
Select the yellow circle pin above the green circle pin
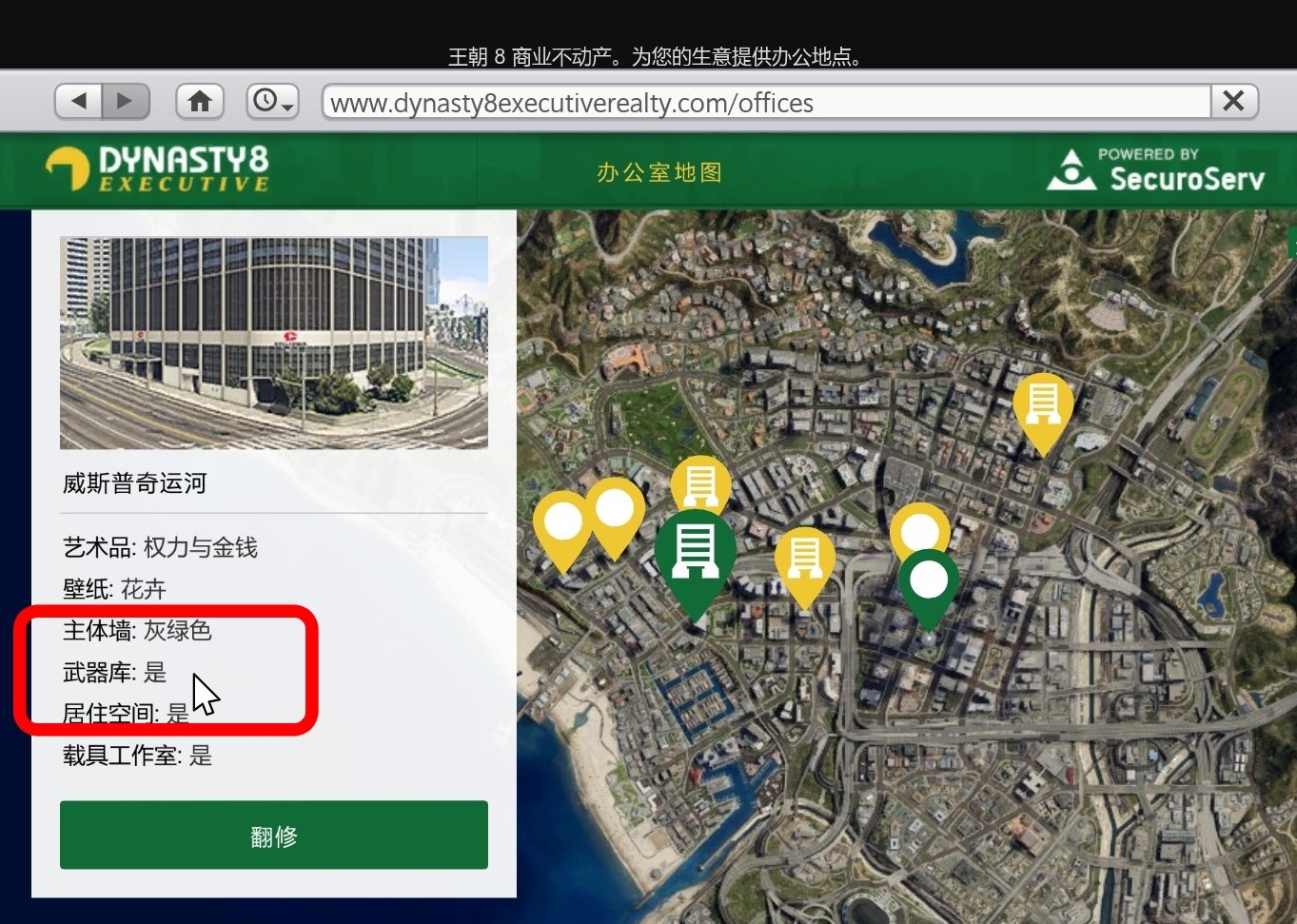pos(919,529)
